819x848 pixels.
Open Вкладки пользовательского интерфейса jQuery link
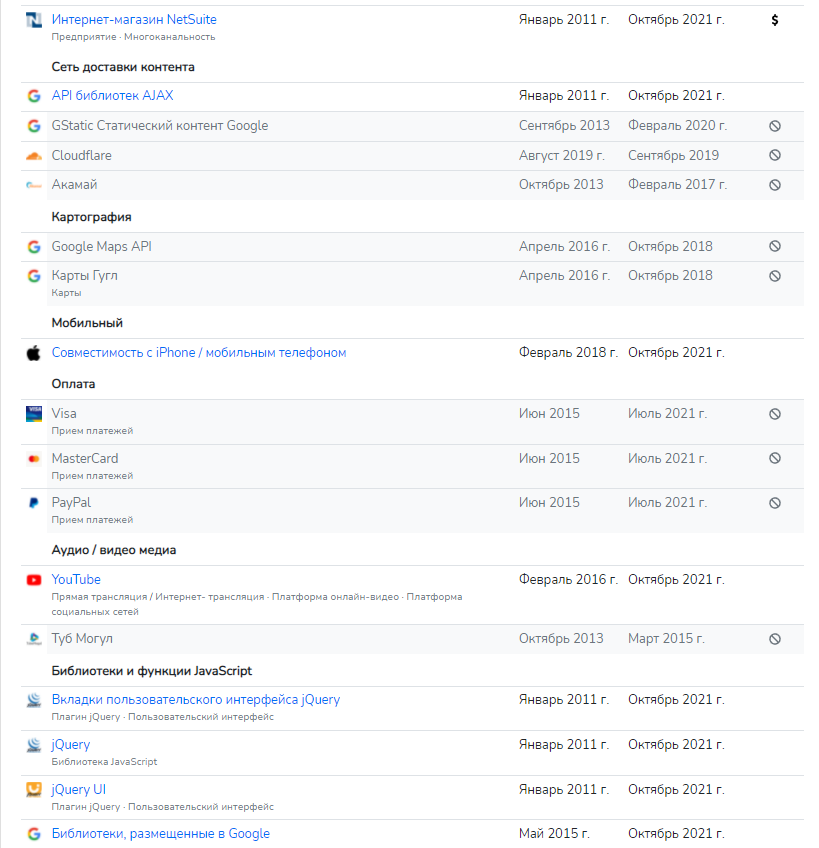pyautogui.click(x=196, y=700)
